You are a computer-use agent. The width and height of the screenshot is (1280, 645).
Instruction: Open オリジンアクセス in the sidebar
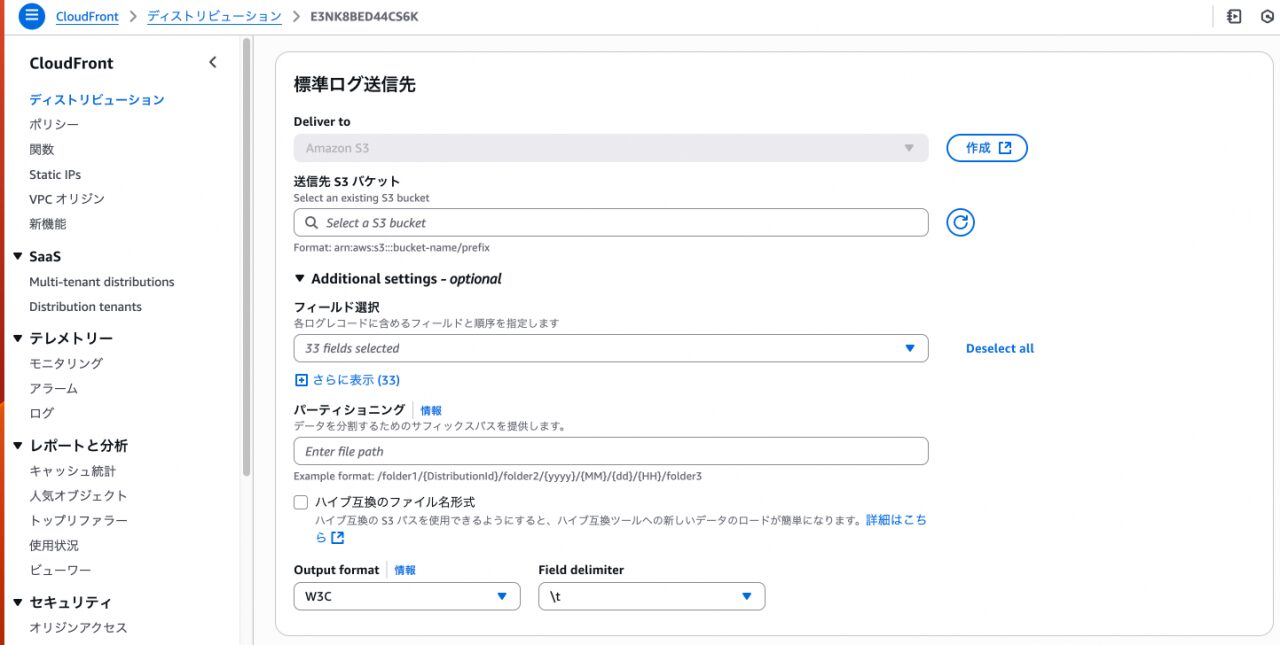(79, 628)
